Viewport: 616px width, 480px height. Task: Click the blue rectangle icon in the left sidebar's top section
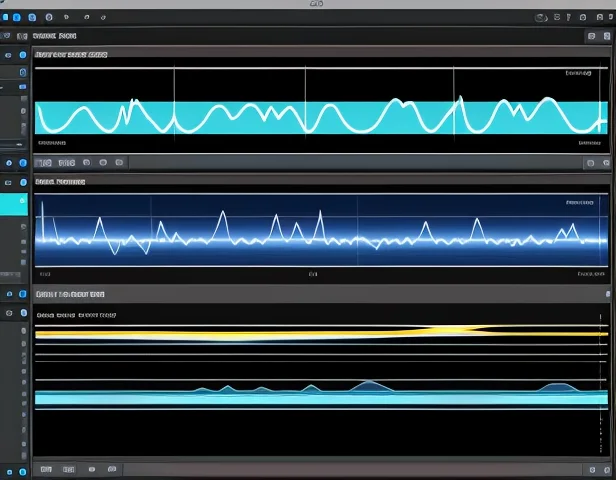click(22, 86)
